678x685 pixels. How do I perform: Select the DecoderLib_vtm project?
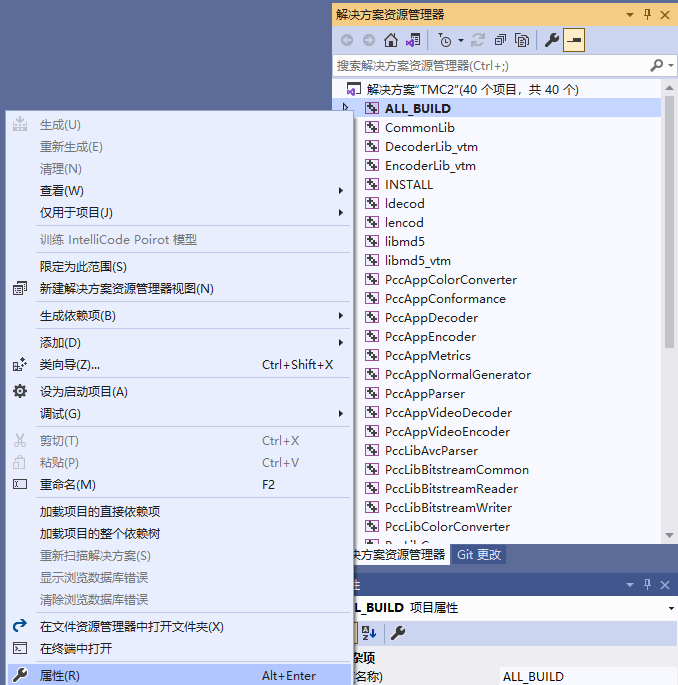(x=431, y=147)
